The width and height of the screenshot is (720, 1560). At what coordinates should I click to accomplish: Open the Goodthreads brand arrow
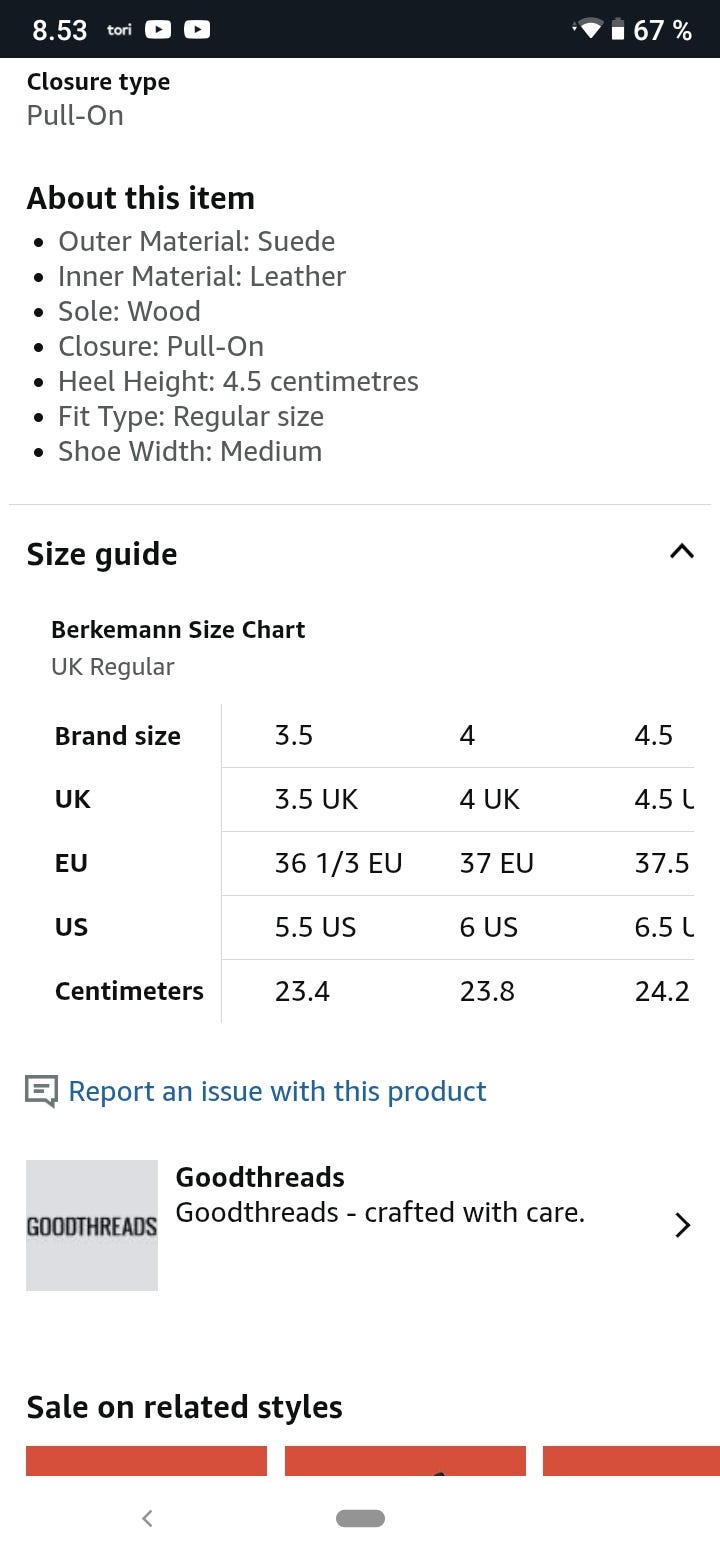click(x=682, y=1225)
